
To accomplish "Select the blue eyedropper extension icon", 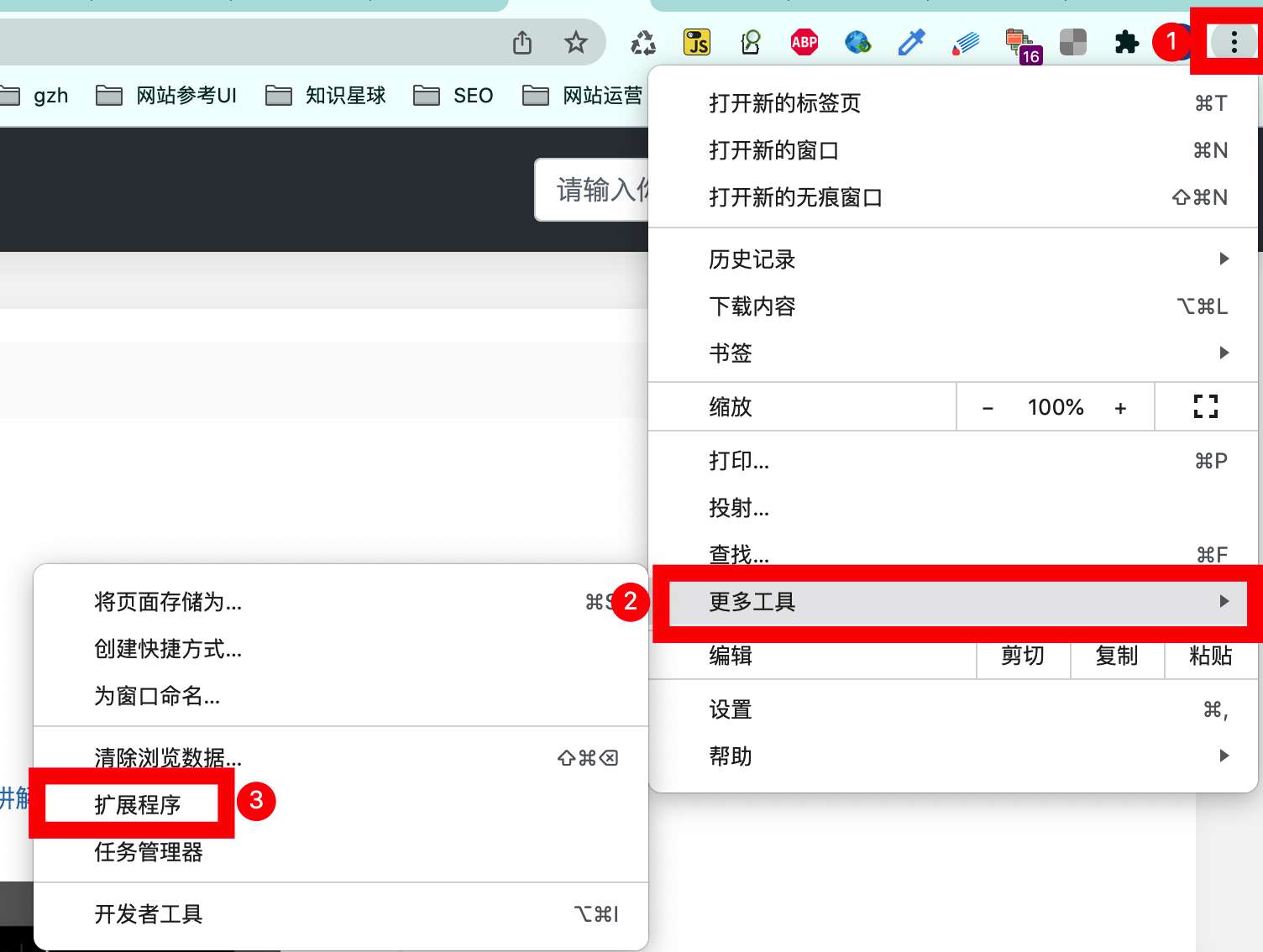I will tap(911, 41).
